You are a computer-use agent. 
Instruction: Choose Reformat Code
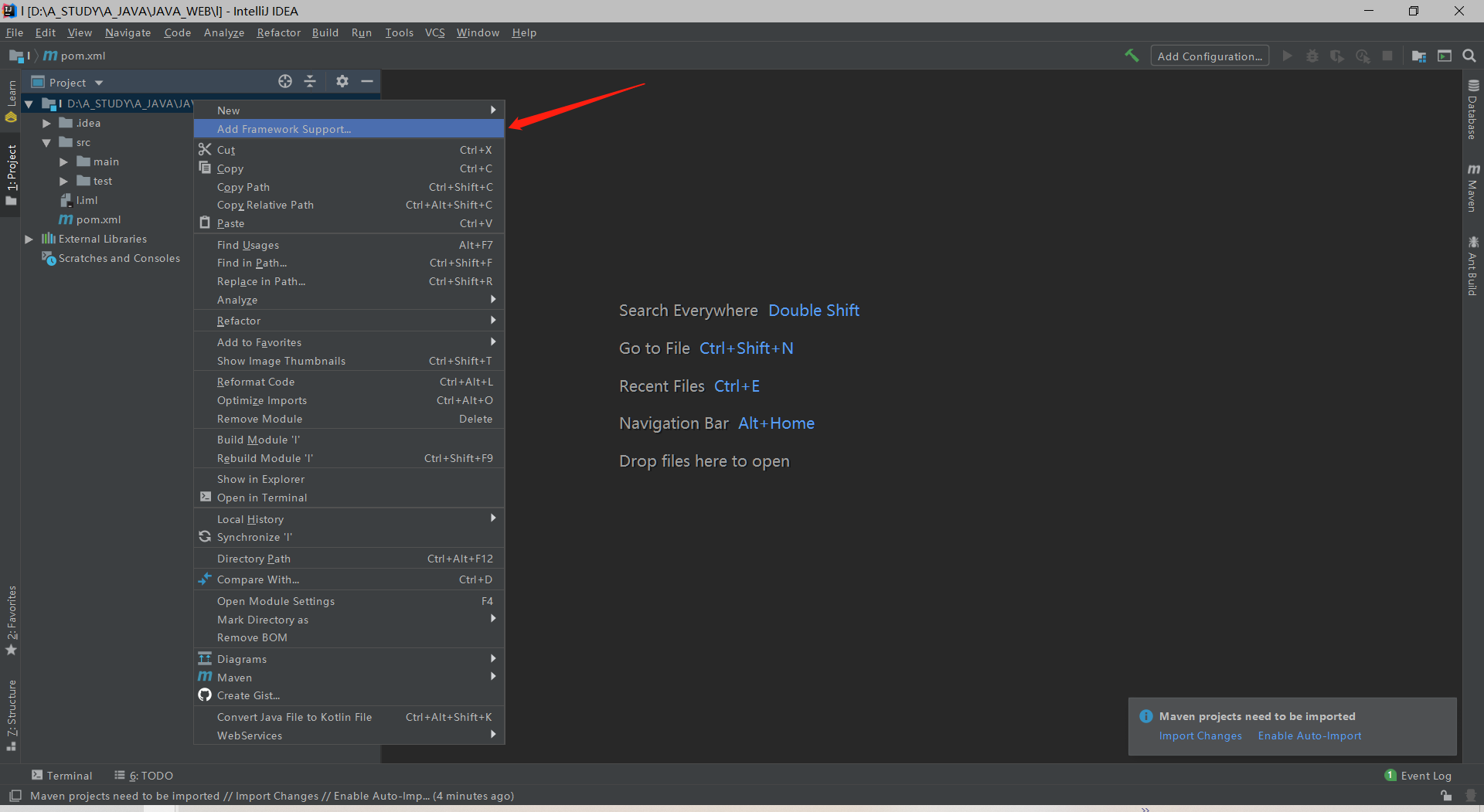349,382
